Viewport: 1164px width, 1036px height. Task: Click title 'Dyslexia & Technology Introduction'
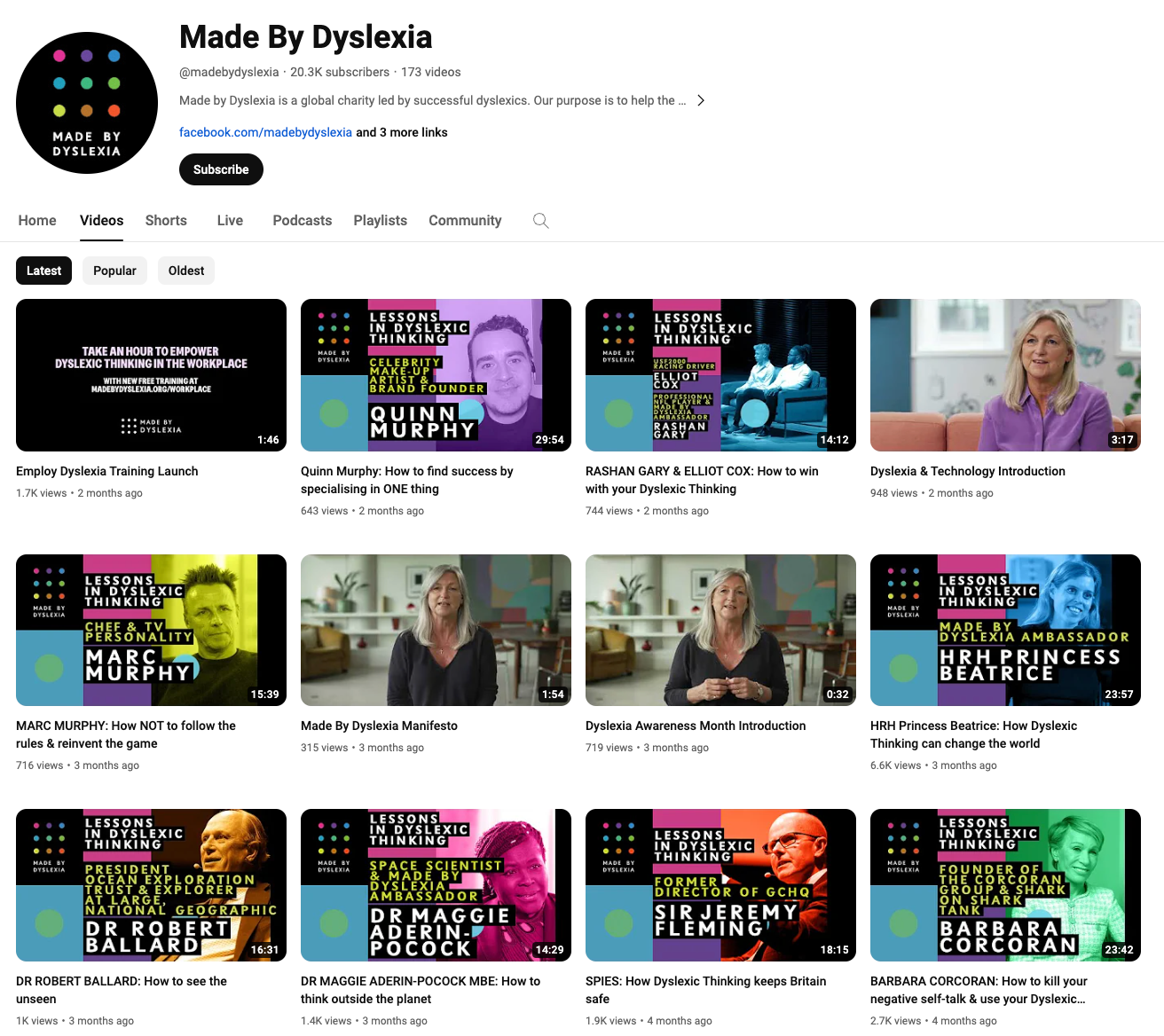pos(968,471)
